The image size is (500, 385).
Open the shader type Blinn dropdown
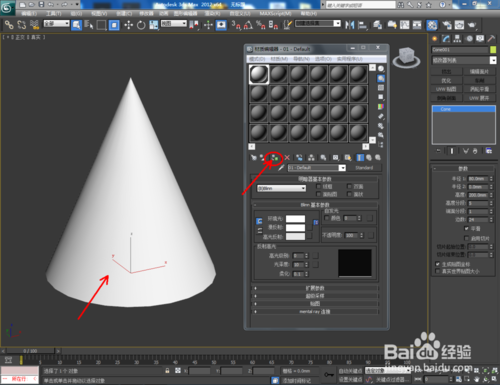click(281, 188)
